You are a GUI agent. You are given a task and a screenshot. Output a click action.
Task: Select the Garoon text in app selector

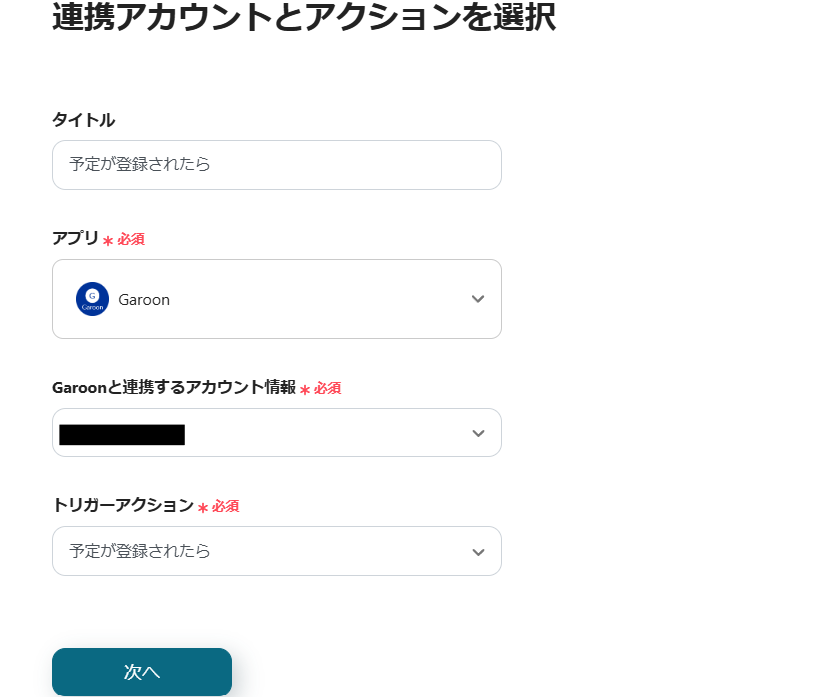(144, 300)
